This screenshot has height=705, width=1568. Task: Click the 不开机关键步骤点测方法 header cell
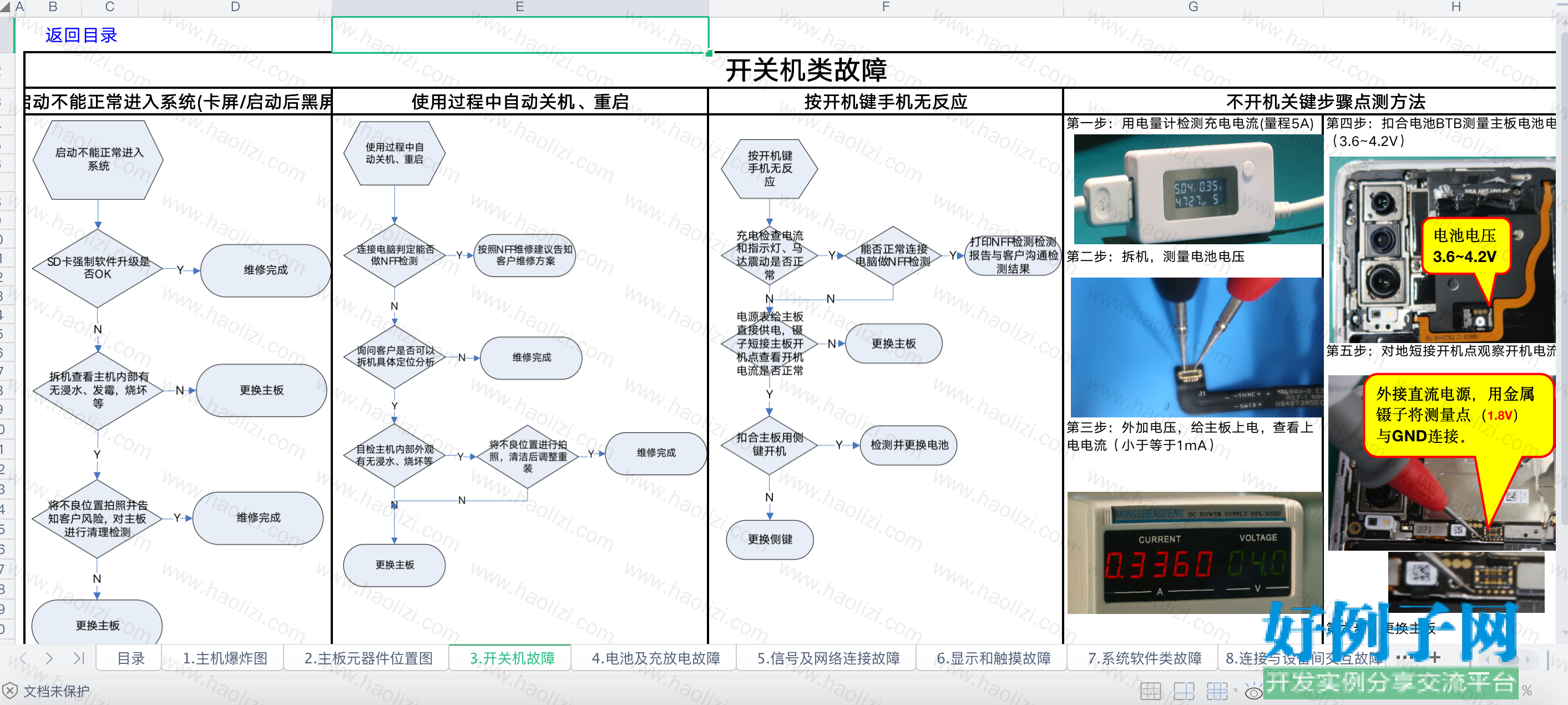pos(1310,102)
